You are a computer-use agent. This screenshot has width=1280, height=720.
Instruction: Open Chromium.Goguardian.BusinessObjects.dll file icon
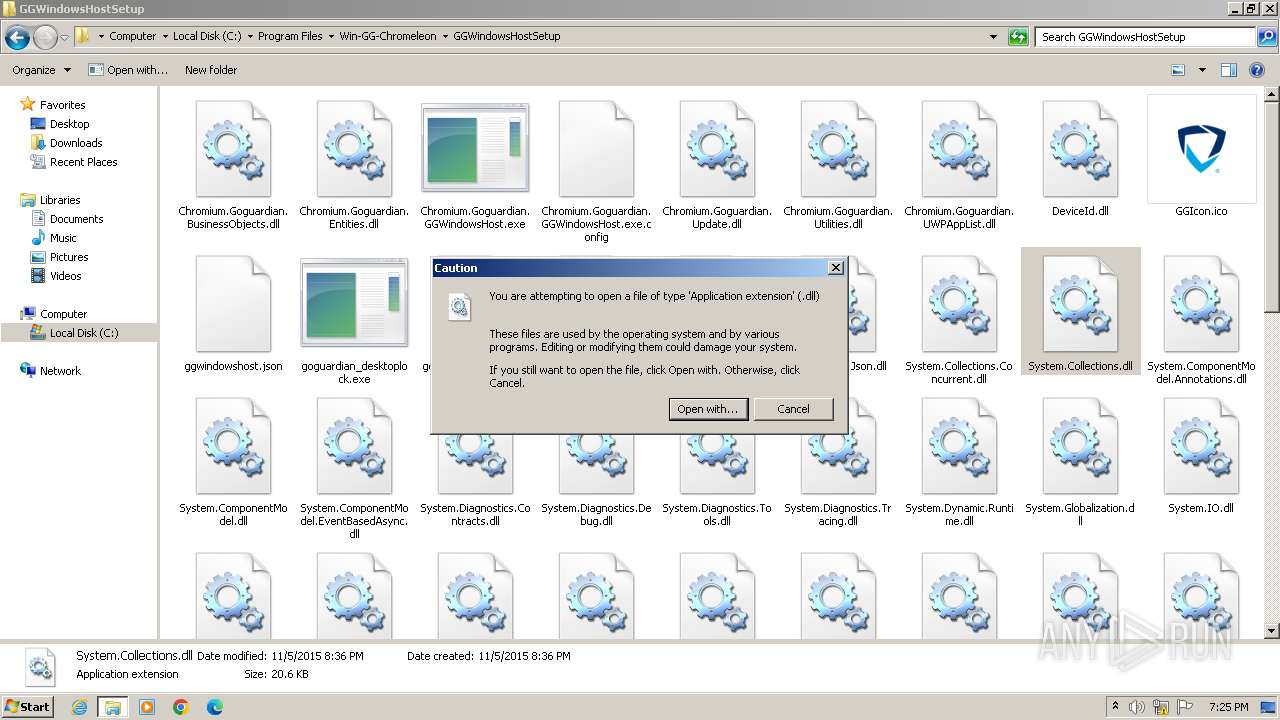click(x=233, y=149)
